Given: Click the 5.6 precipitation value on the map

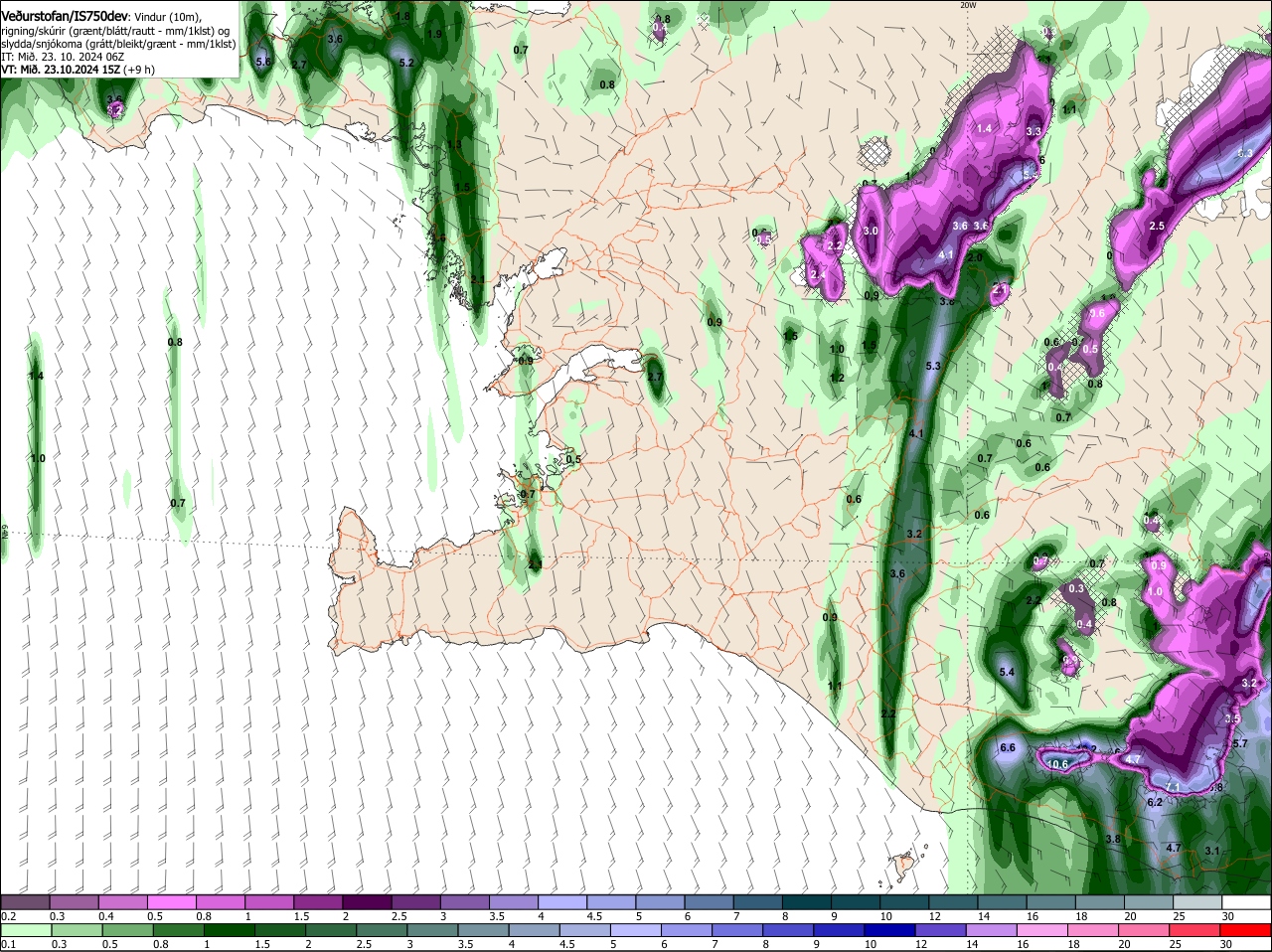Looking at the screenshot, I should [x=263, y=62].
